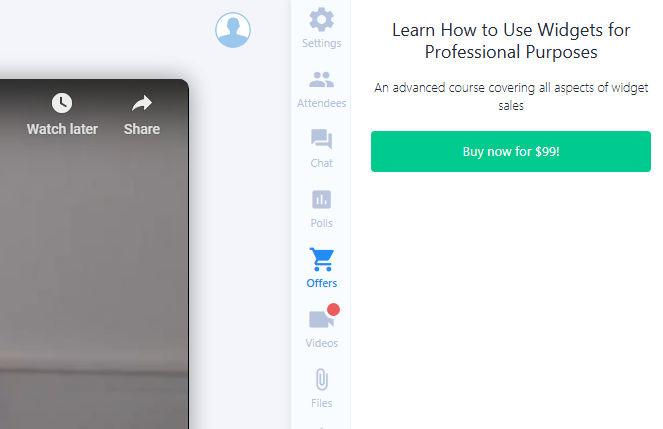
Task: Click the Watch later clock icon
Action: [62, 103]
